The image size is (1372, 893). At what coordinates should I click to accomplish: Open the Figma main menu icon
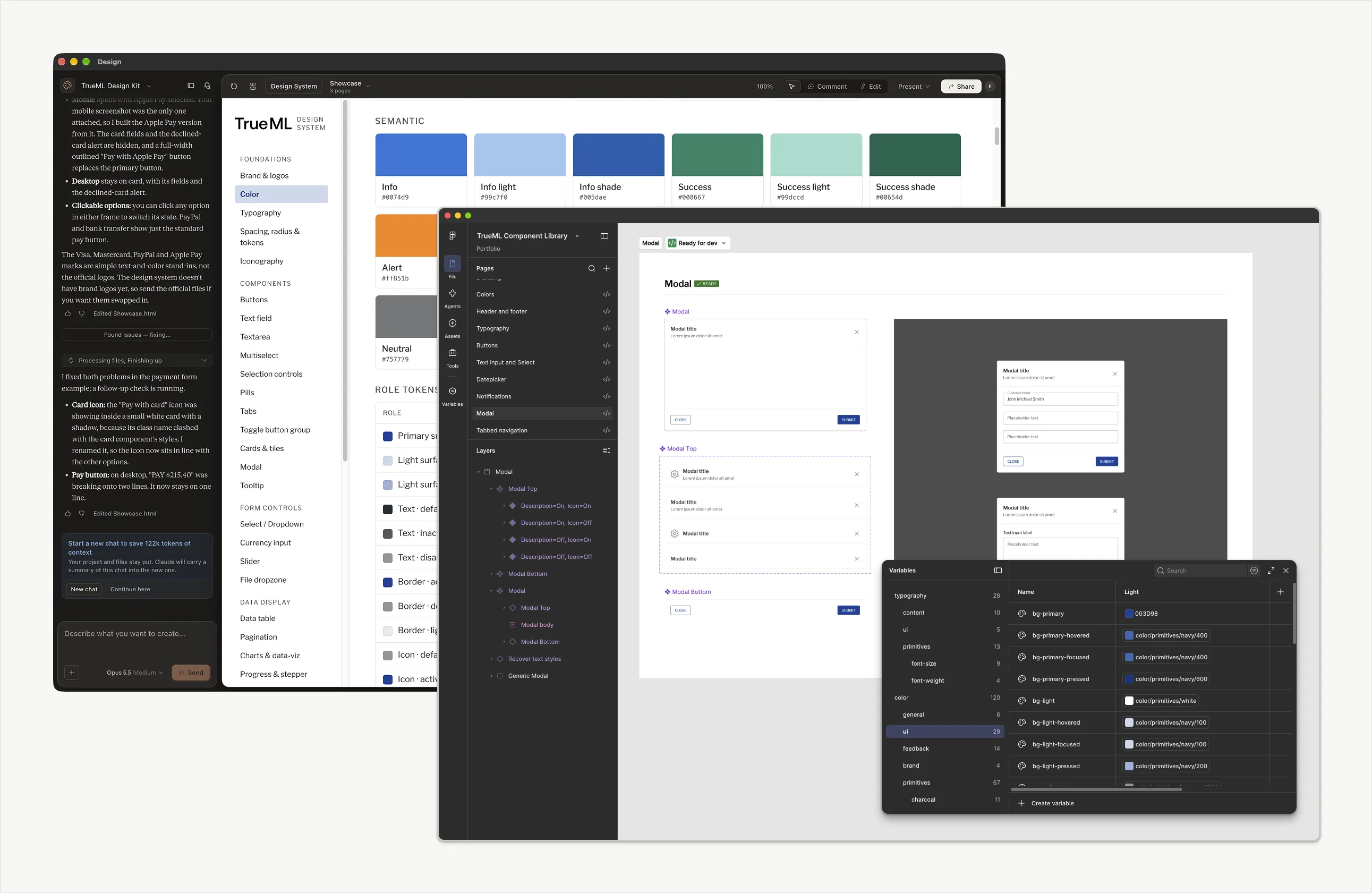[x=453, y=235]
